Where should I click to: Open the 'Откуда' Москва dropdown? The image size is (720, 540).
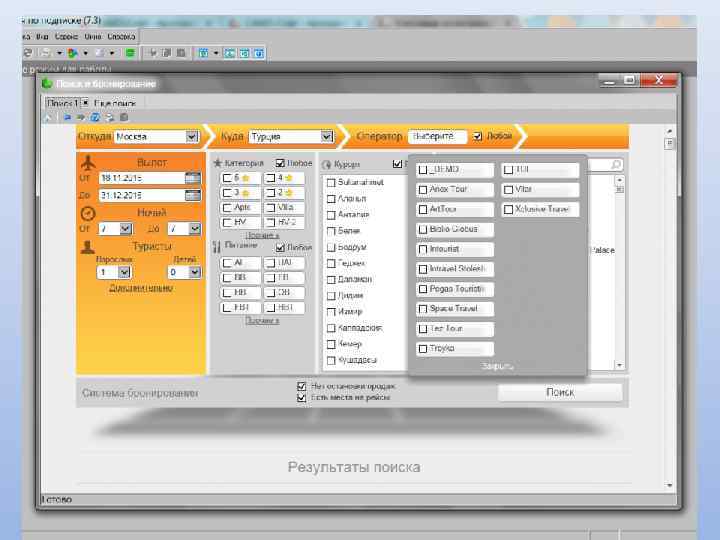(192, 136)
